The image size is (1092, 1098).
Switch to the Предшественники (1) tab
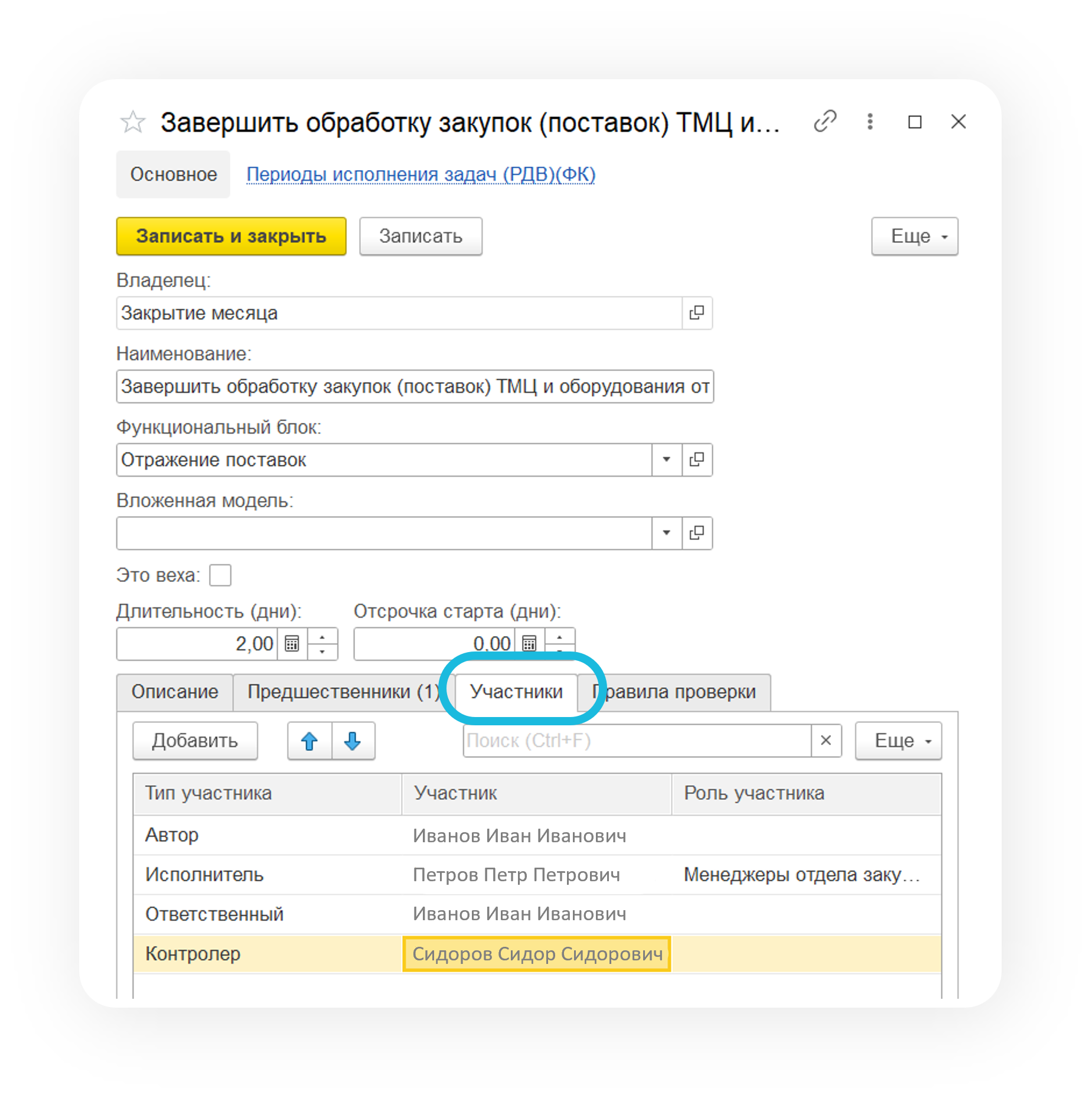[x=343, y=692]
